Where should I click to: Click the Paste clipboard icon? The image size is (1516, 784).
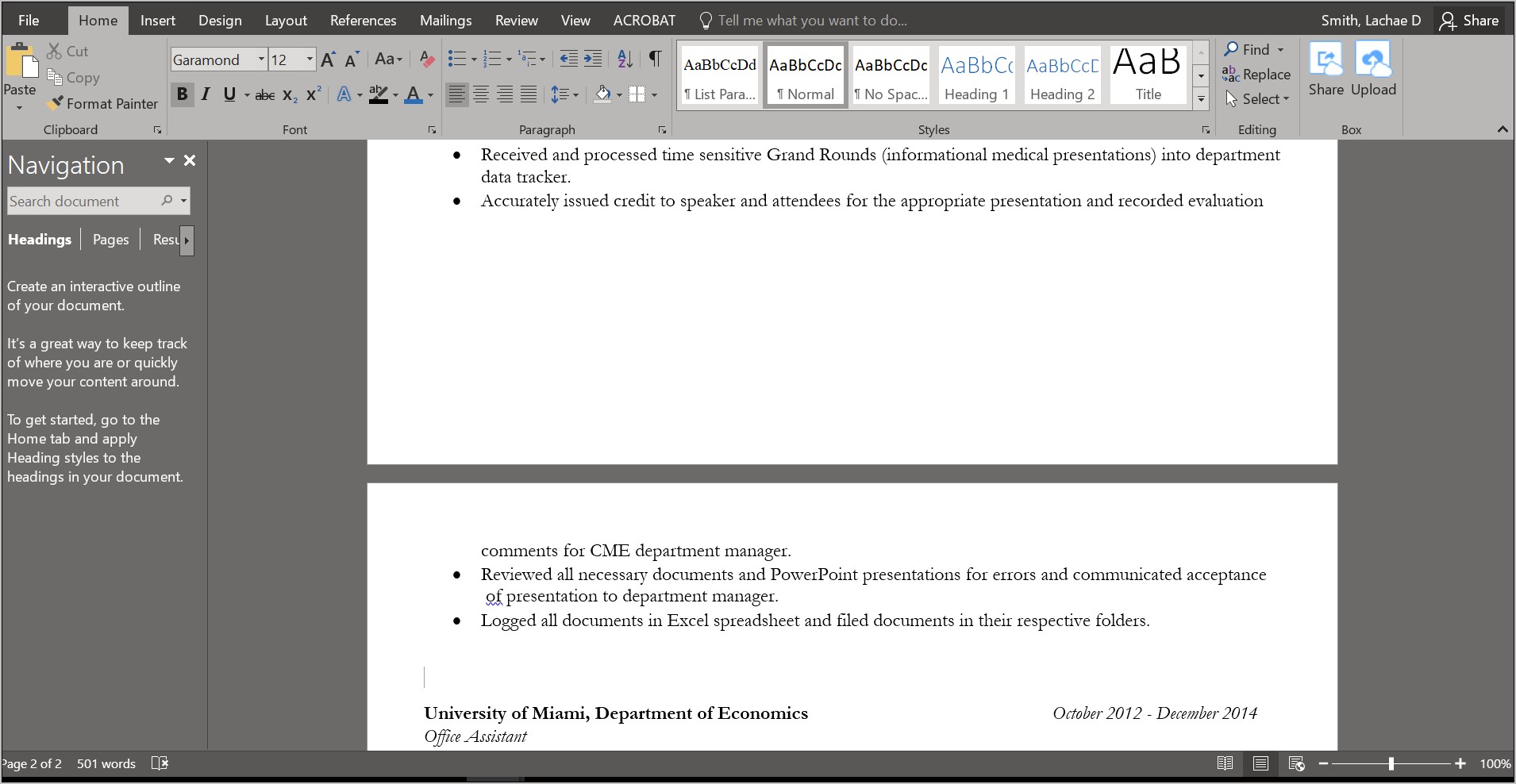(x=21, y=62)
